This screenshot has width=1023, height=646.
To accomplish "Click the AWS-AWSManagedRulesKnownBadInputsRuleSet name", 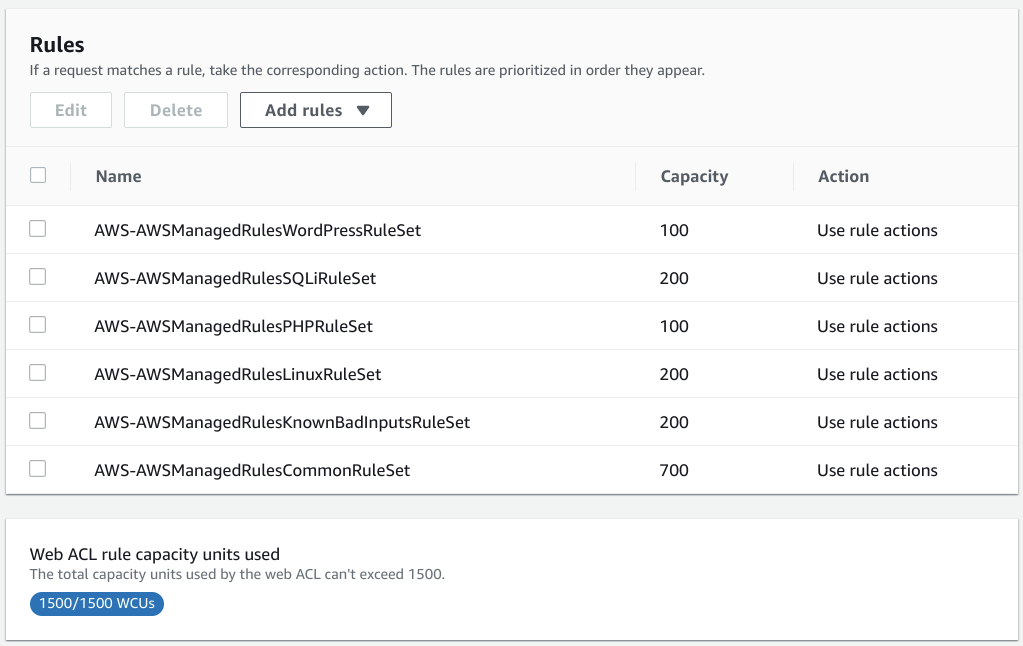I will (x=282, y=422).
